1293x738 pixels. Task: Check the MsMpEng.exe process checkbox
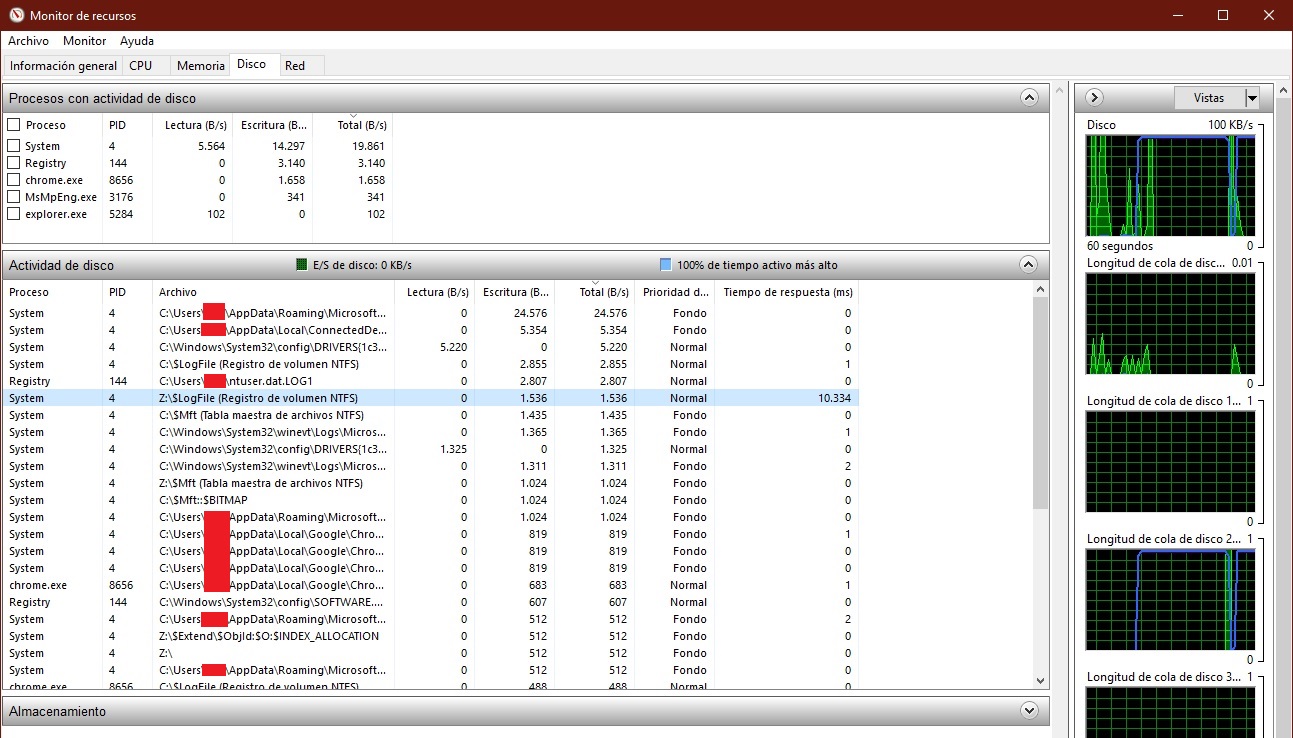click(x=14, y=197)
